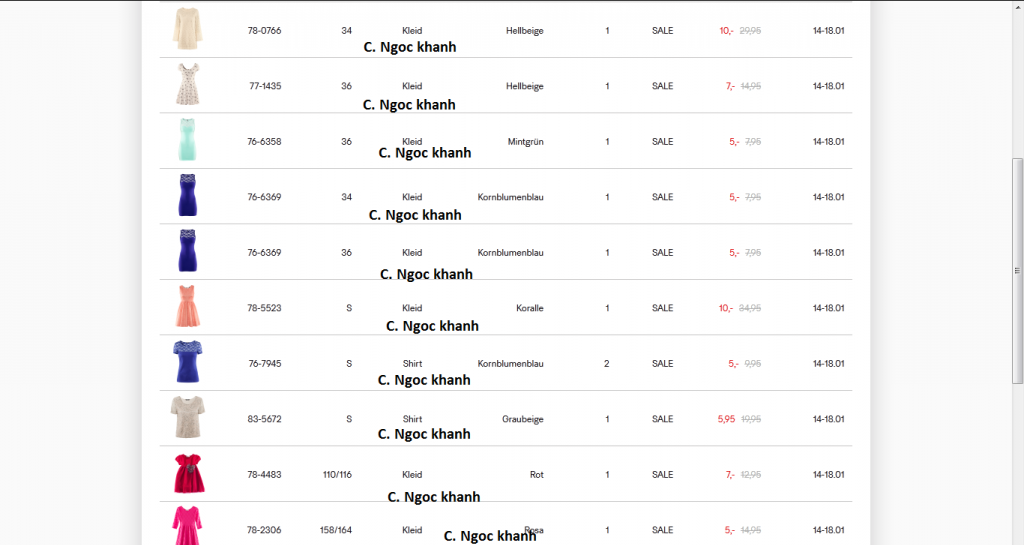Click the Koralle color label
1024x545 pixels.
[x=530, y=308]
